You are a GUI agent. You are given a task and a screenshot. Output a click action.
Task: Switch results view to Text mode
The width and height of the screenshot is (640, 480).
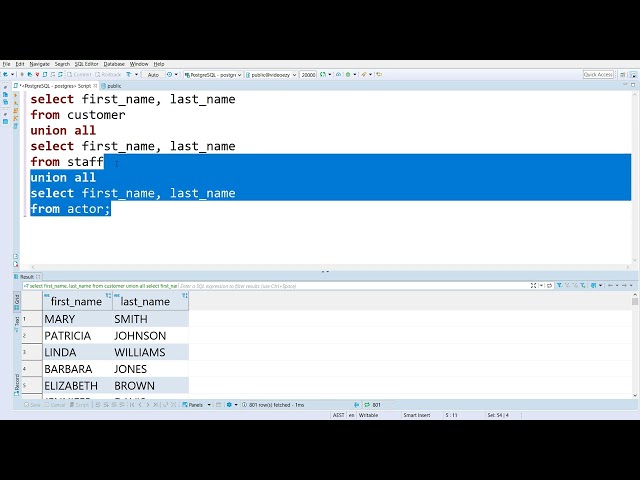point(17,323)
